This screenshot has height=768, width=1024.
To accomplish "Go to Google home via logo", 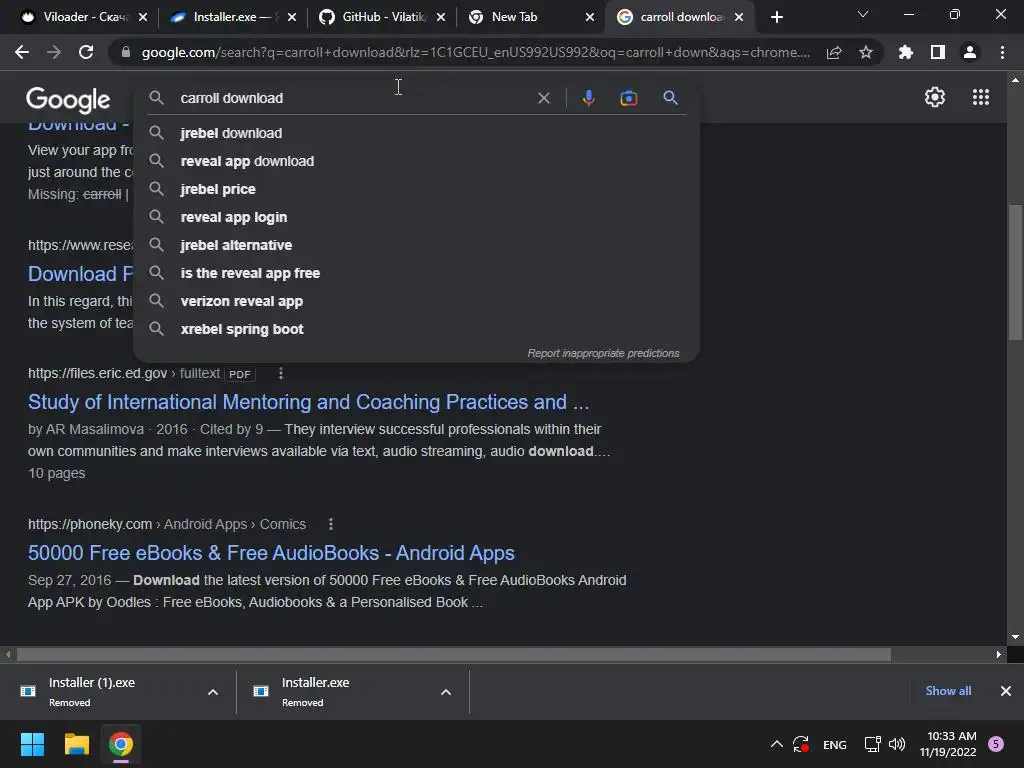I will pos(68,99).
